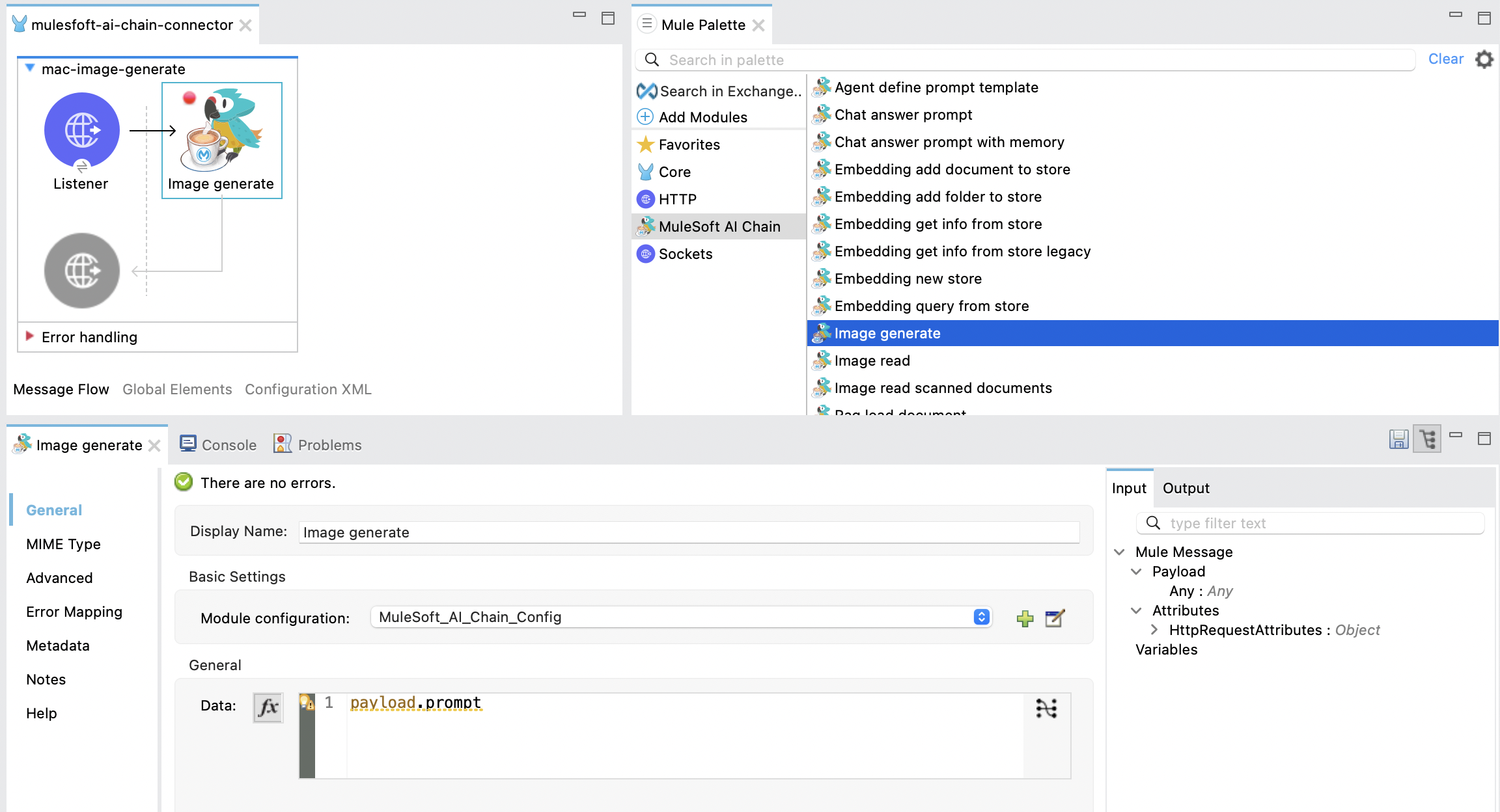Edit the module configuration with pencil icon
This screenshot has height=812, width=1500.
1055,618
